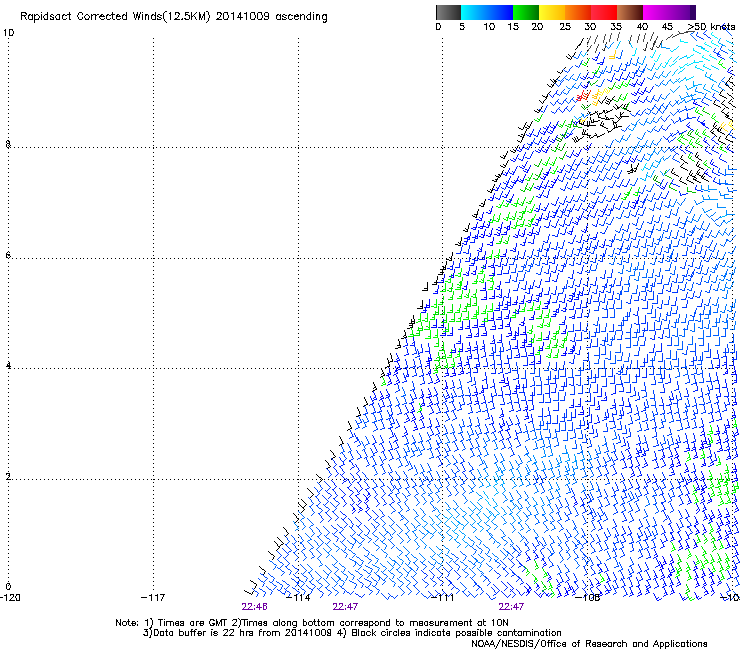The image size is (740, 650).
Task: Click the gray 0–5 knots legend swatch
Action: 448,12
